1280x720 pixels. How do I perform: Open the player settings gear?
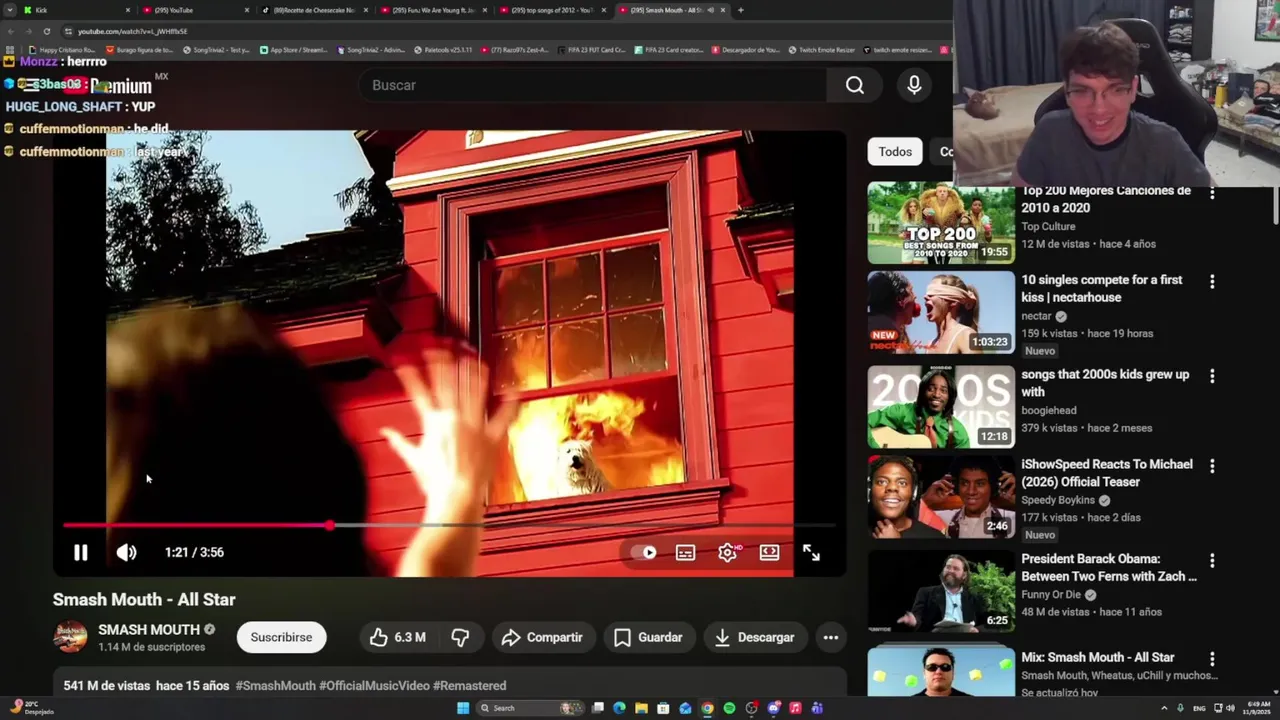728,552
